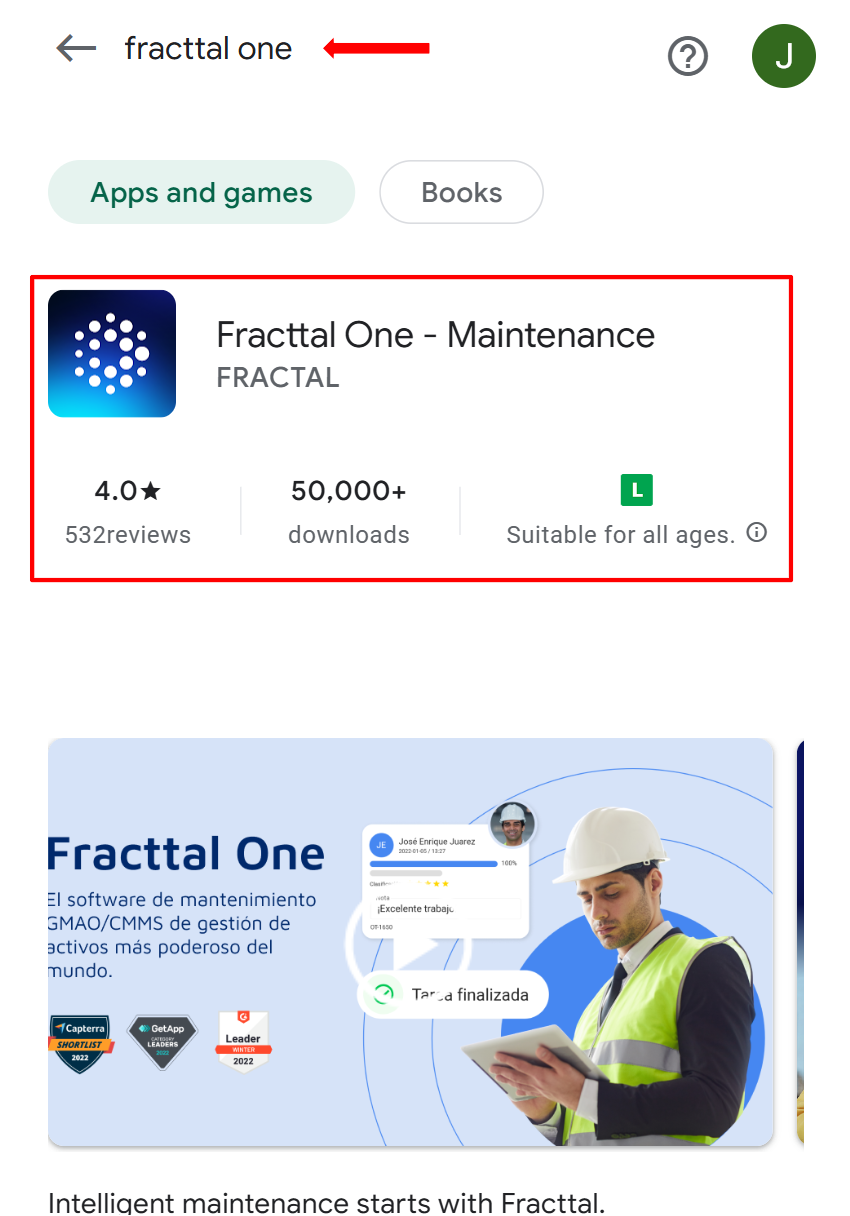Click the green L content rating badge
This screenshot has height=1216, width=850.
pyautogui.click(x=636, y=490)
